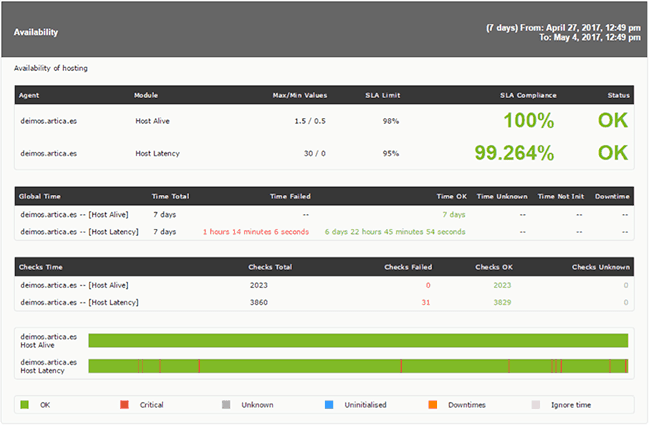Click the Checks OK column header
The image size is (650, 426).
pos(494,267)
